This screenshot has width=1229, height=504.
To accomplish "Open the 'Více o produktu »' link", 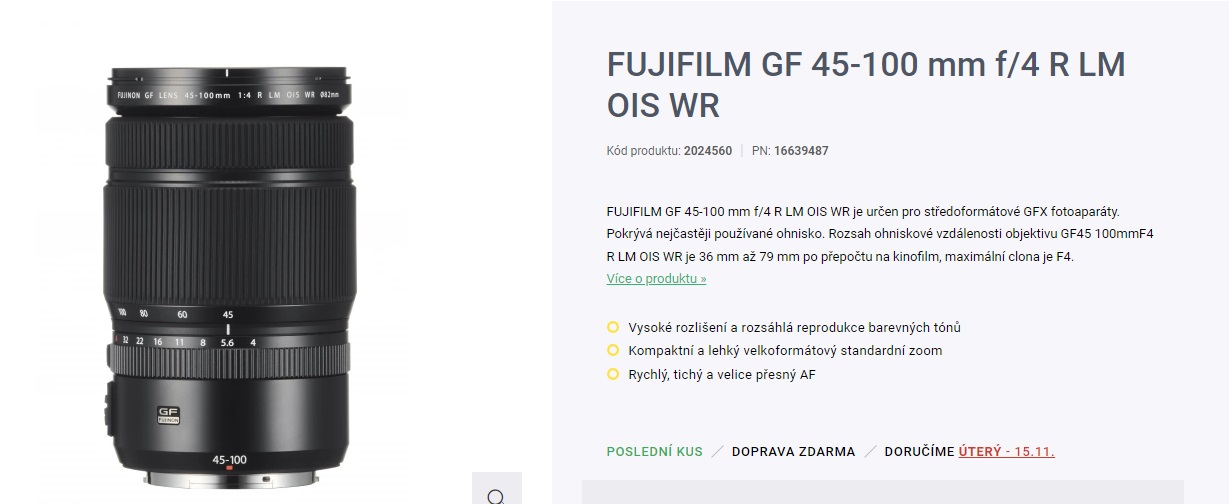I will tap(656, 279).
